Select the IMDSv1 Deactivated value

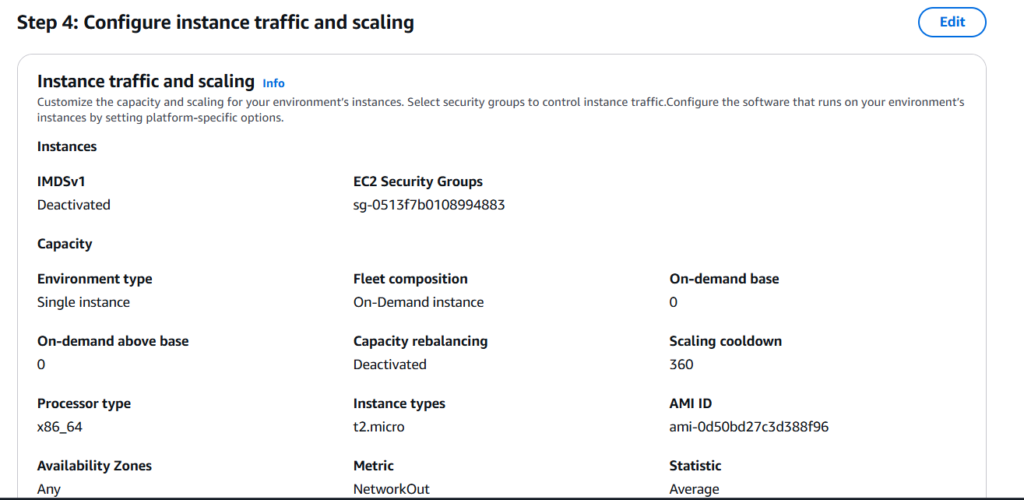pos(73,205)
